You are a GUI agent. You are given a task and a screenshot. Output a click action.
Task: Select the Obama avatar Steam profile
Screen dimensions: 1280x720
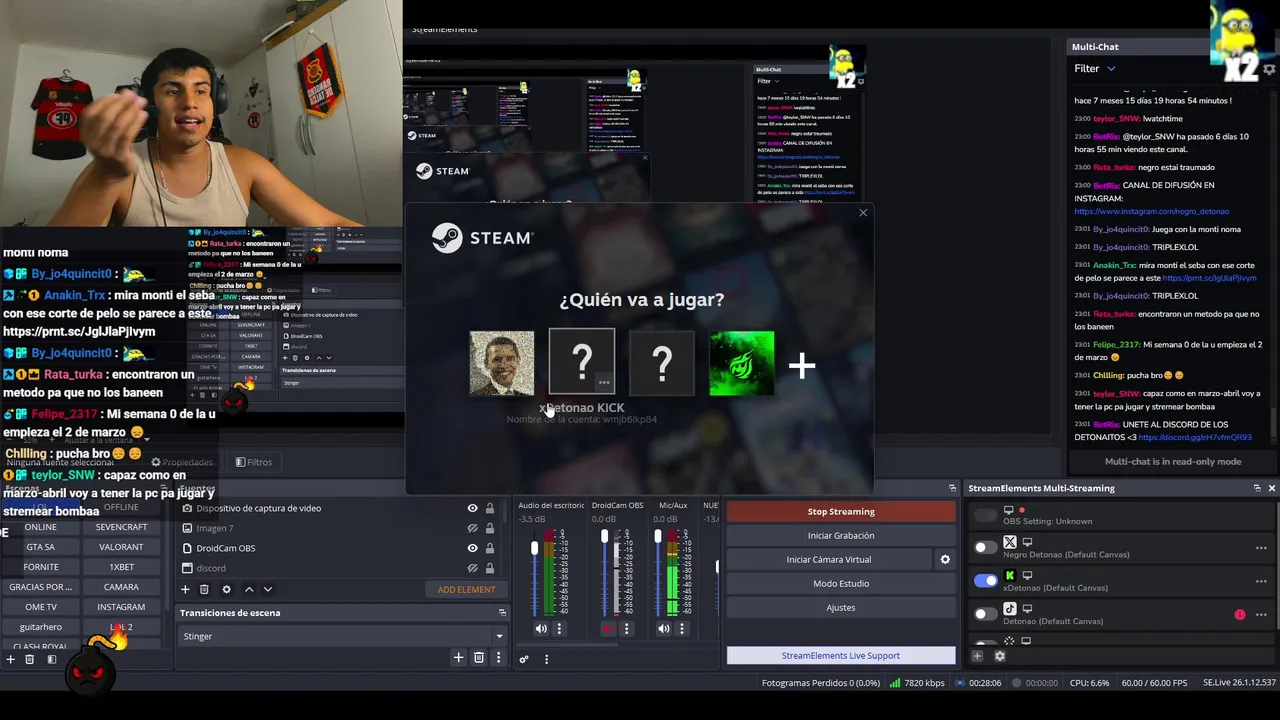point(502,363)
